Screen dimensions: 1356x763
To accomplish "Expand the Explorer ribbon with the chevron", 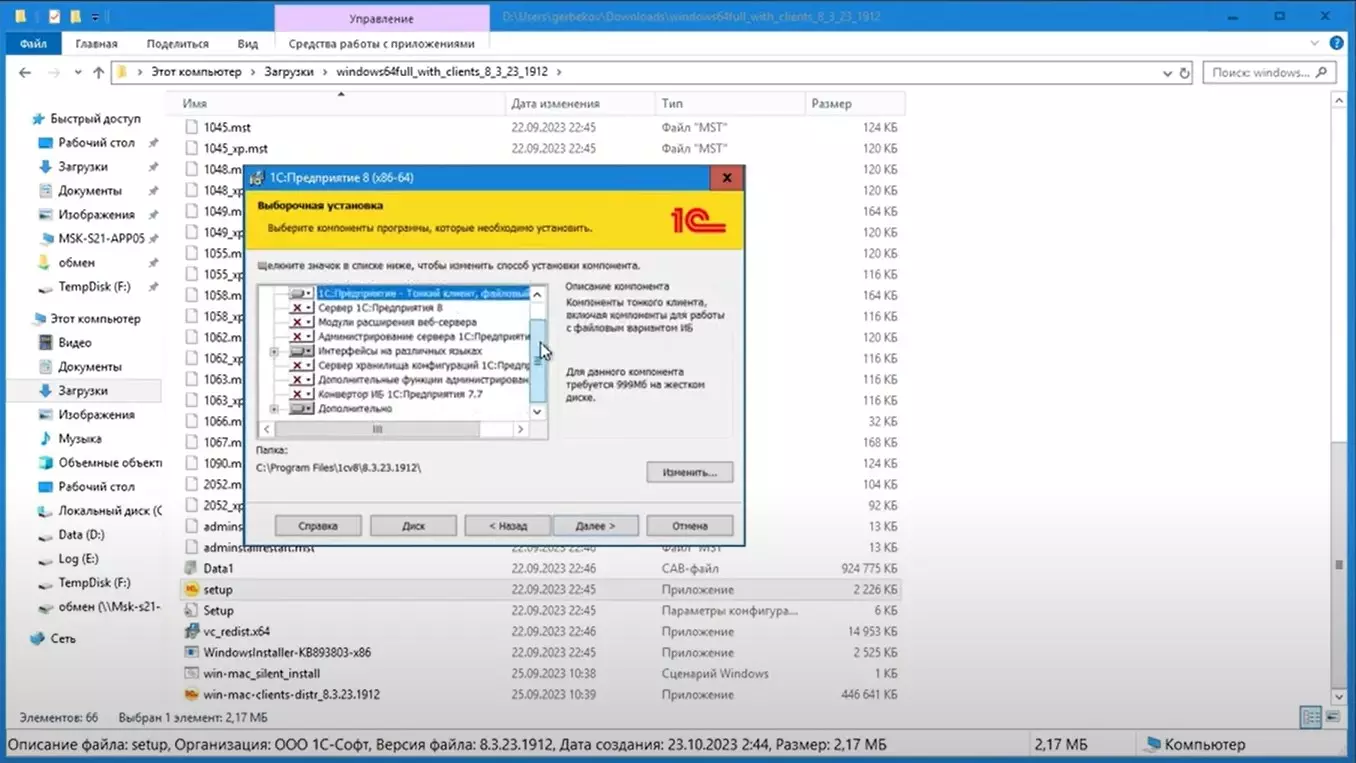I will pyautogui.click(x=1315, y=44).
